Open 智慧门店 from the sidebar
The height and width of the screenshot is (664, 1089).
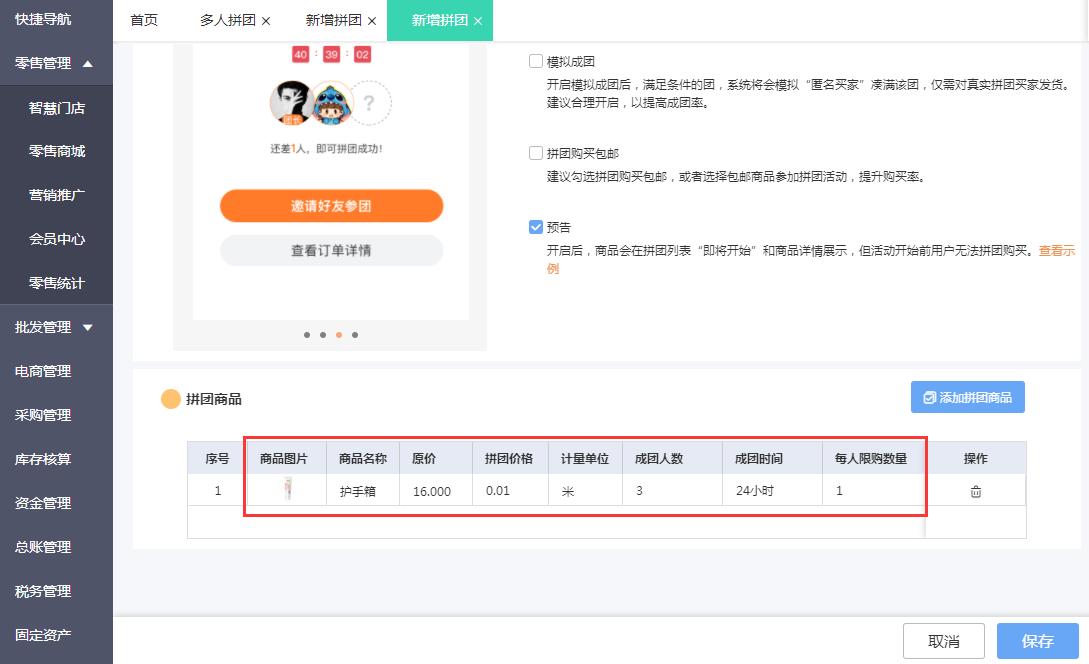click(x=56, y=106)
